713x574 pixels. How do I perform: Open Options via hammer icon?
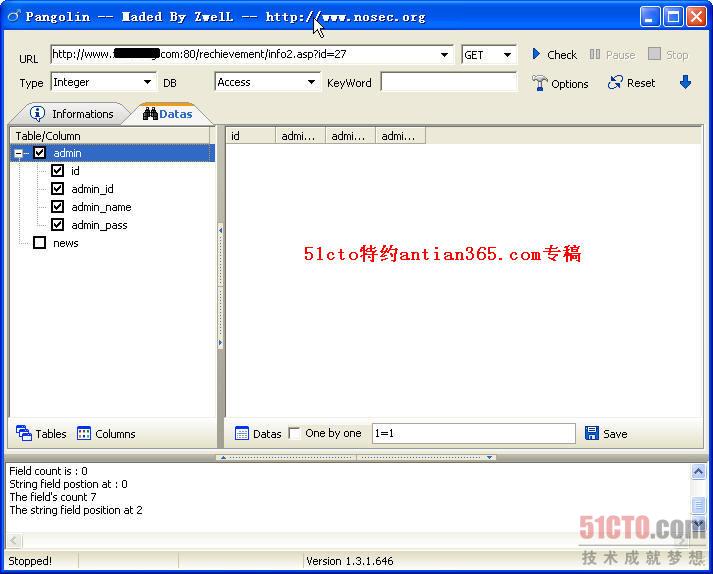click(540, 83)
